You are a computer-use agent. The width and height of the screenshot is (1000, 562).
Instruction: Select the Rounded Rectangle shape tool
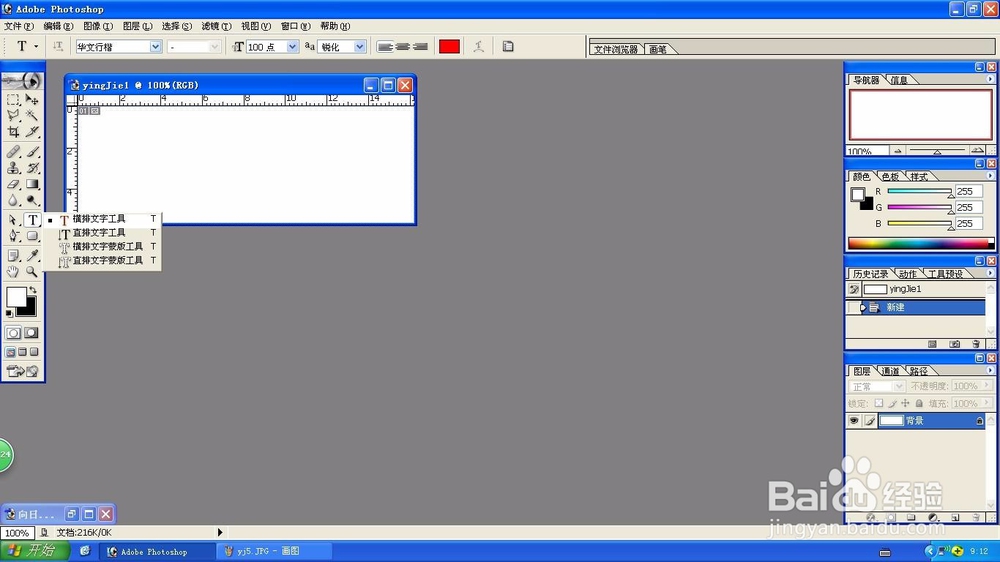(x=32, y=236)
